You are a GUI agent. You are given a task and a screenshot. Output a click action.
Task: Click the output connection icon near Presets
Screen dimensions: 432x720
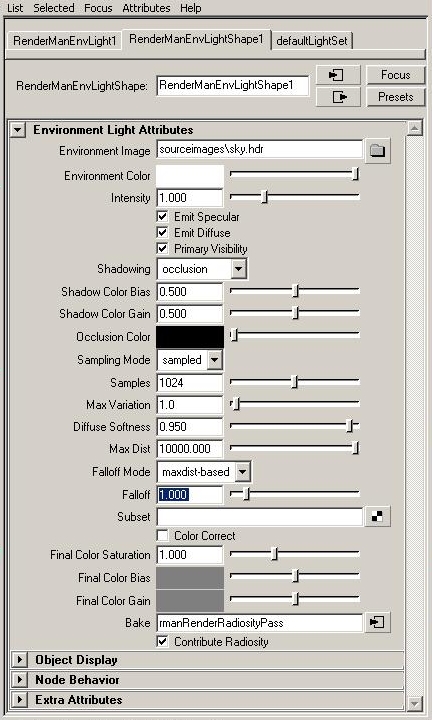click(x=338, y=97)
